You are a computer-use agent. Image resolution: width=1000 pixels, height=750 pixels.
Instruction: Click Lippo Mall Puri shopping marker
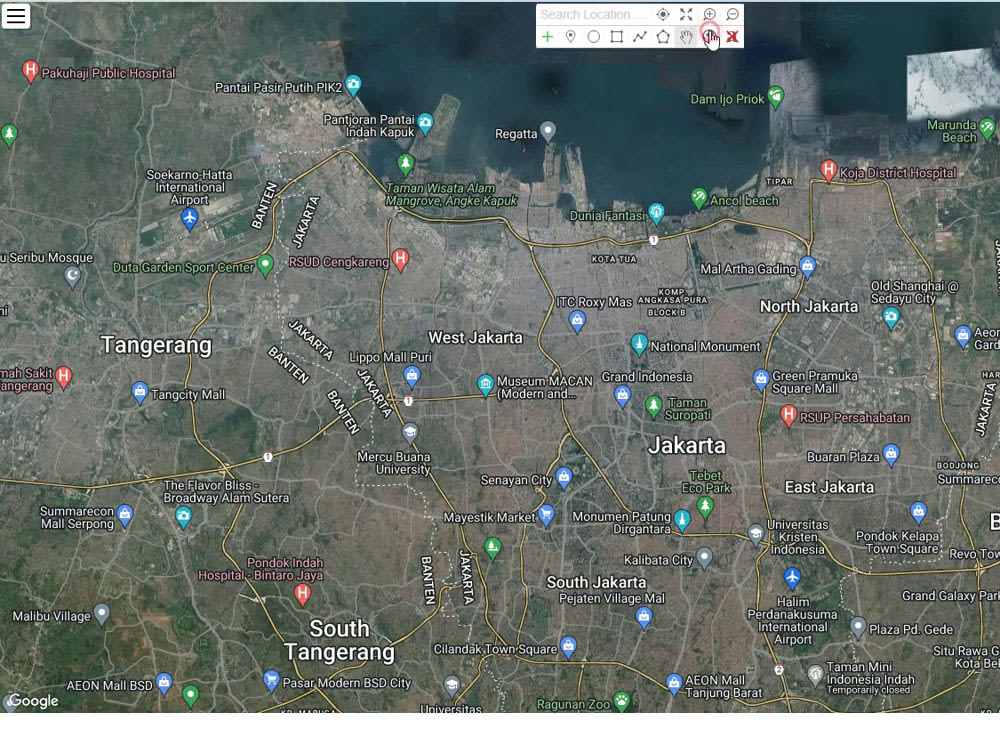click(x=412, y=376)
